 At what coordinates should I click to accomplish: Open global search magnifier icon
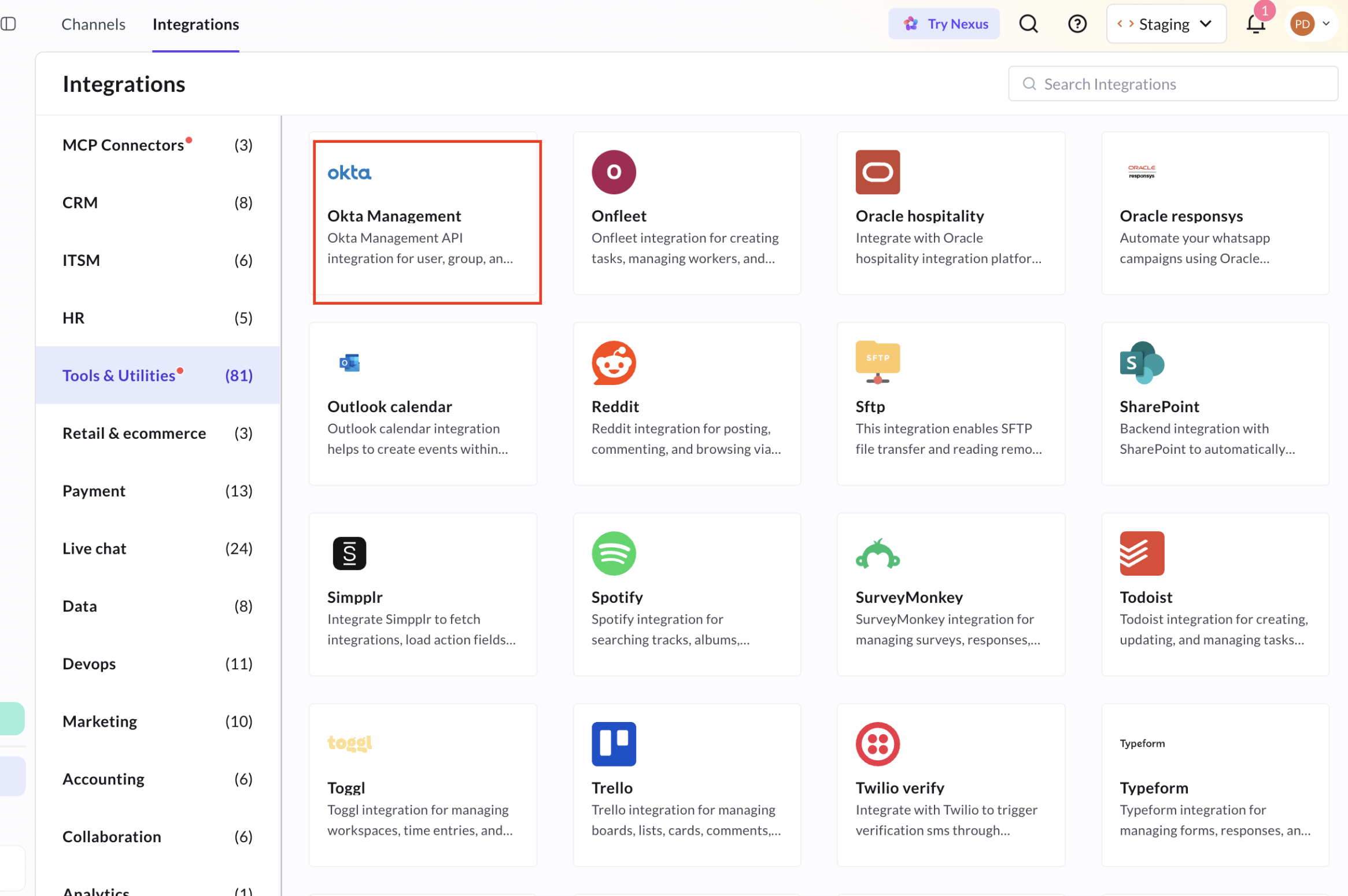click(x=1028, y=24)
